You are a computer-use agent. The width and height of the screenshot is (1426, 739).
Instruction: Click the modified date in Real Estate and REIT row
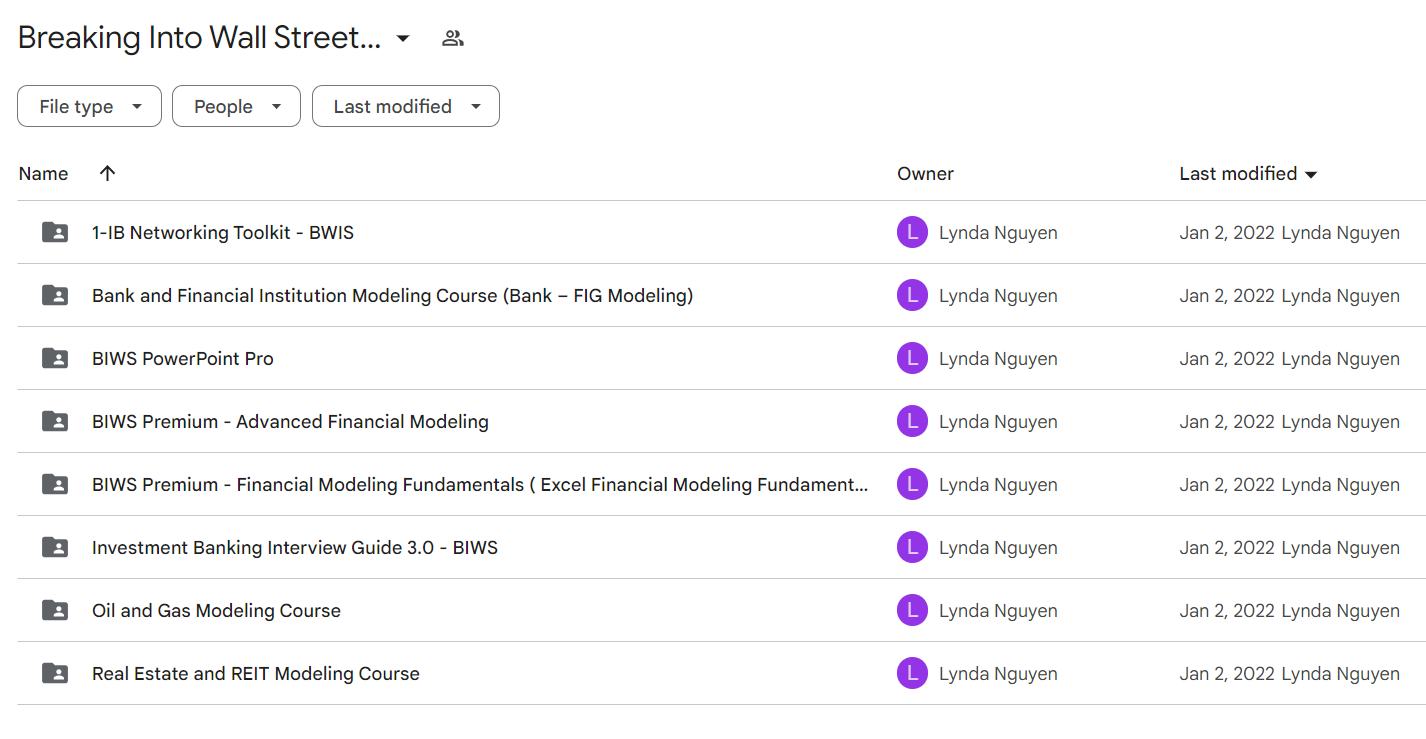pyautogui.click(x=1227, y=674)
